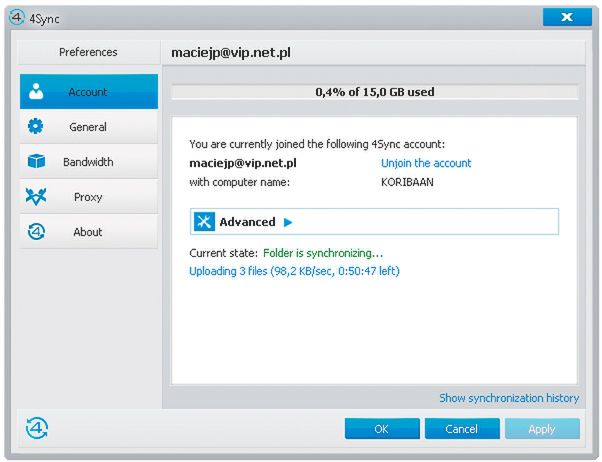Show the About tab
The image size is (602, 462).
pyautogui.click(x=89, y=231)
